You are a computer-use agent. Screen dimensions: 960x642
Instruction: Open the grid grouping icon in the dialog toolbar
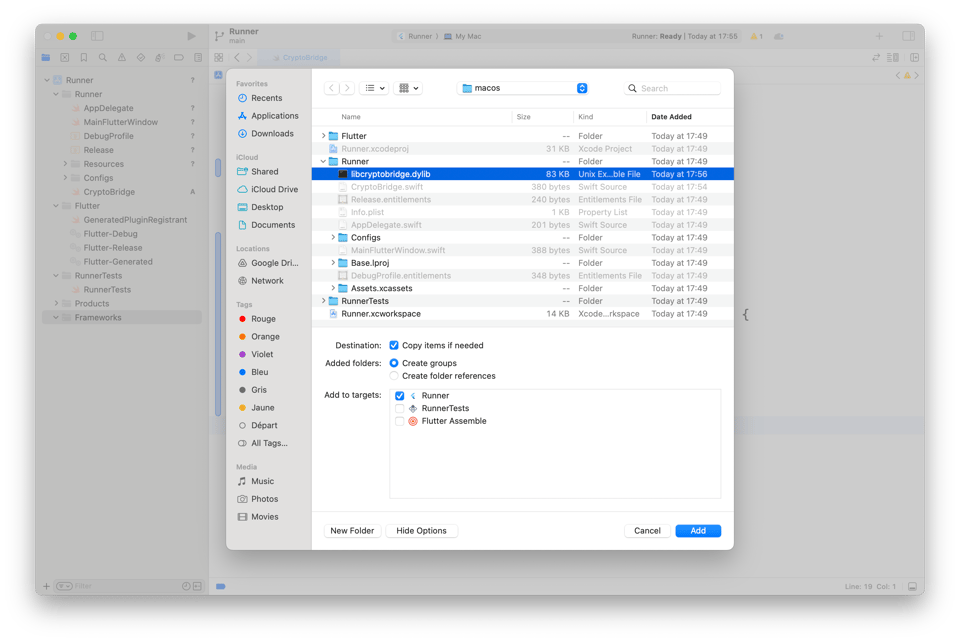pyautogui.click(x=408, y=88)
